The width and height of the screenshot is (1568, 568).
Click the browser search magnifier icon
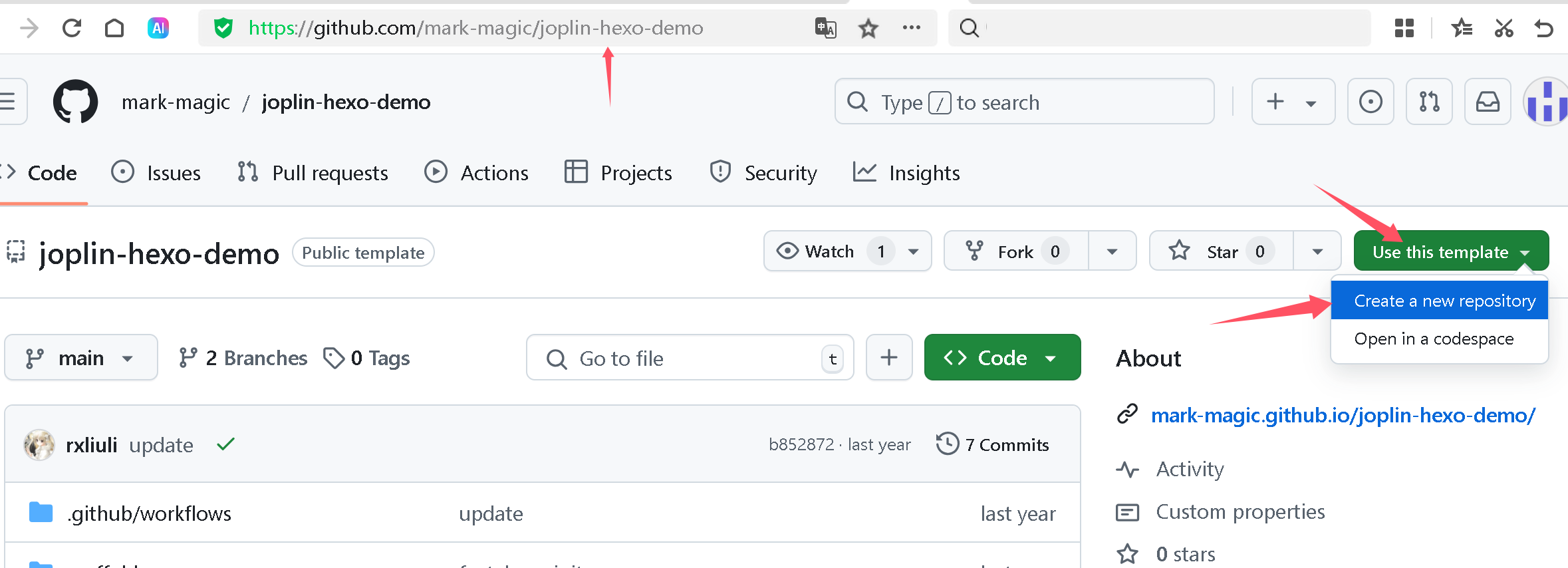coord(970,28)
